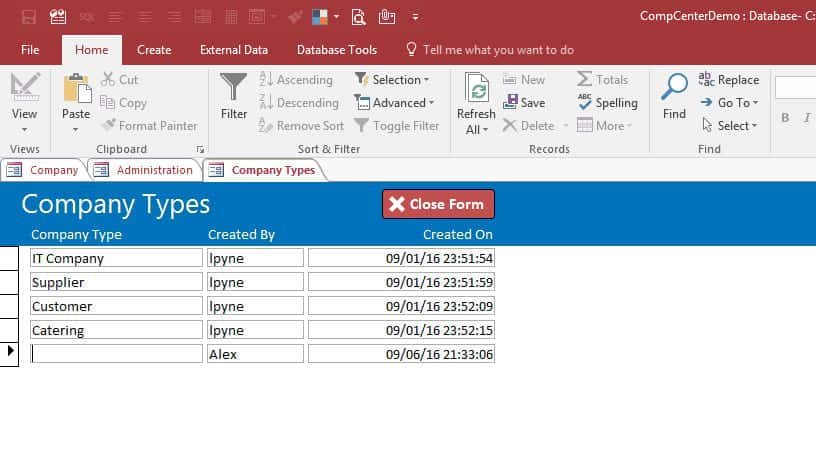Click Cut in the Clipboard group
This screenshot has height=456, width=816.
click(x=120, y=80)
